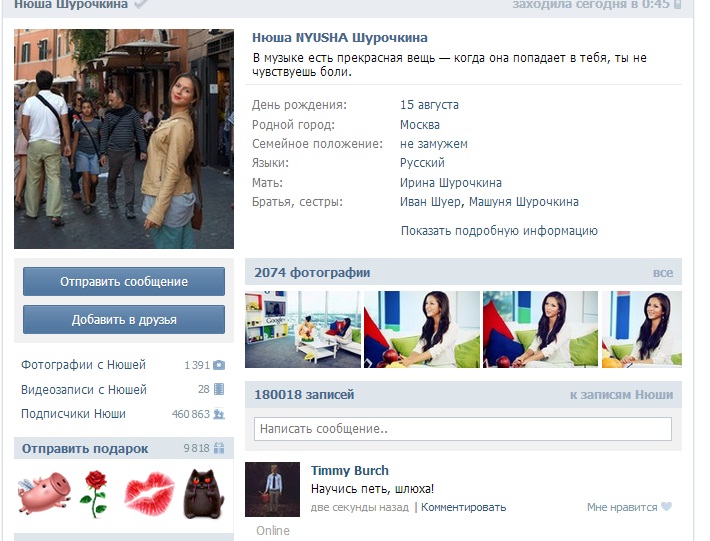
Task: Open the '180018 записей' wall header
Action: (304, 395)
